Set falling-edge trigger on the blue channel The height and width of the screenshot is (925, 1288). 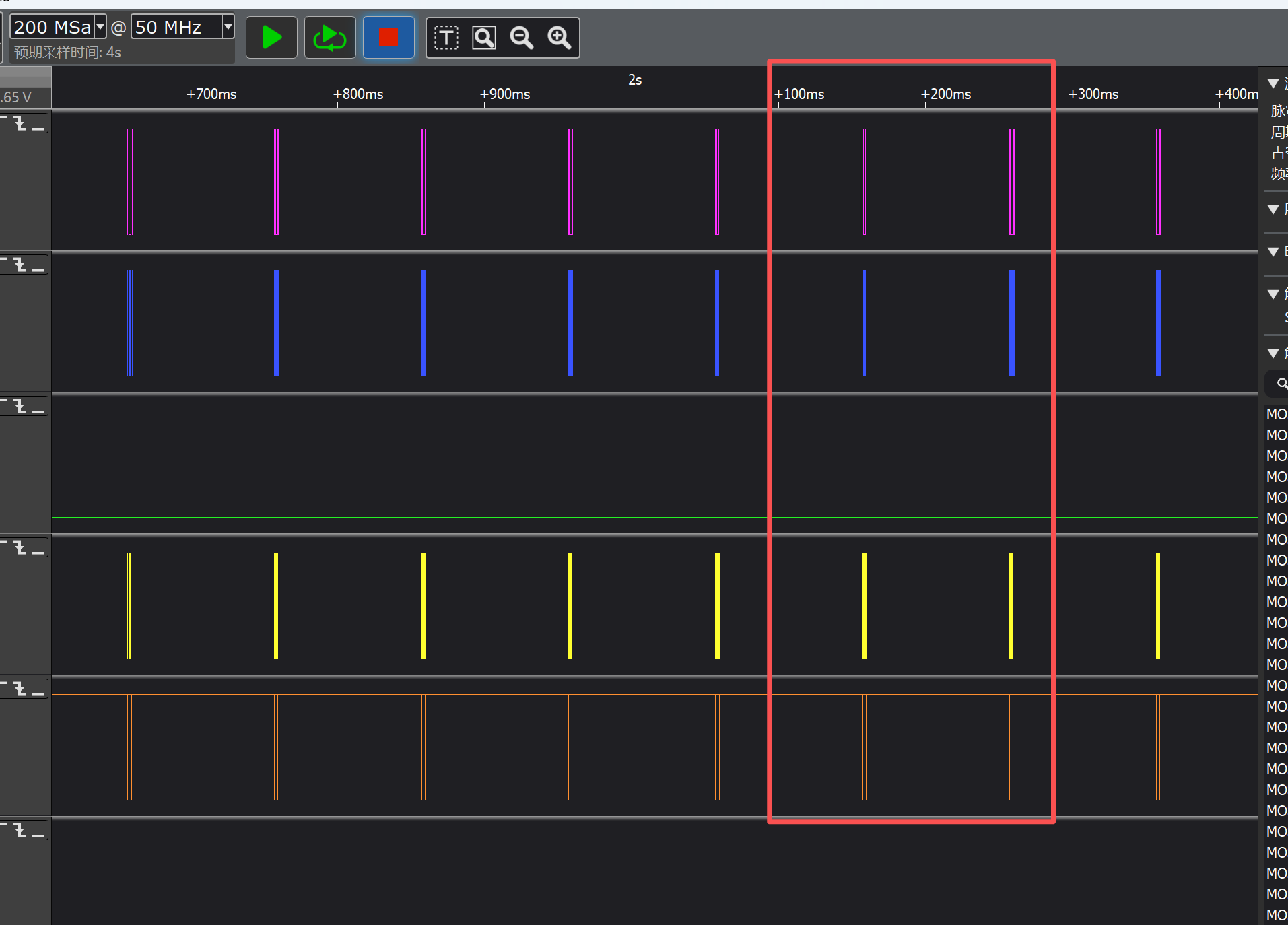(21, 265)
